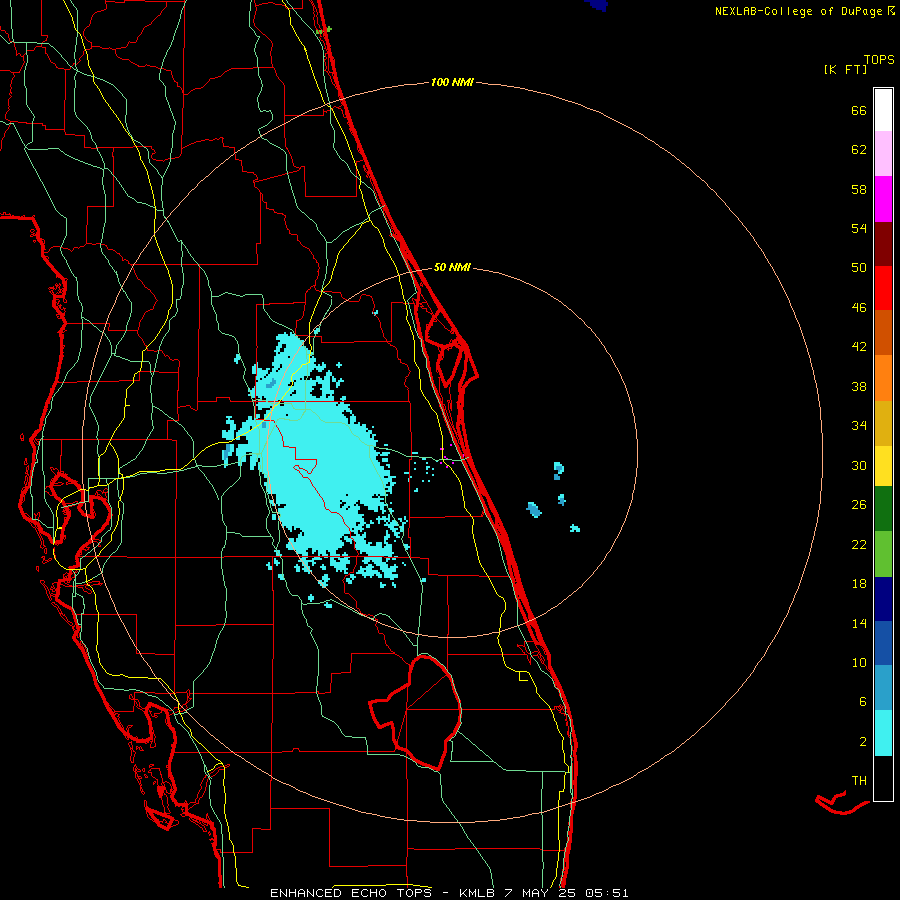This screenshot has width=900, height=900.
Task: Click the legend value 30
Action: [859, 465]
